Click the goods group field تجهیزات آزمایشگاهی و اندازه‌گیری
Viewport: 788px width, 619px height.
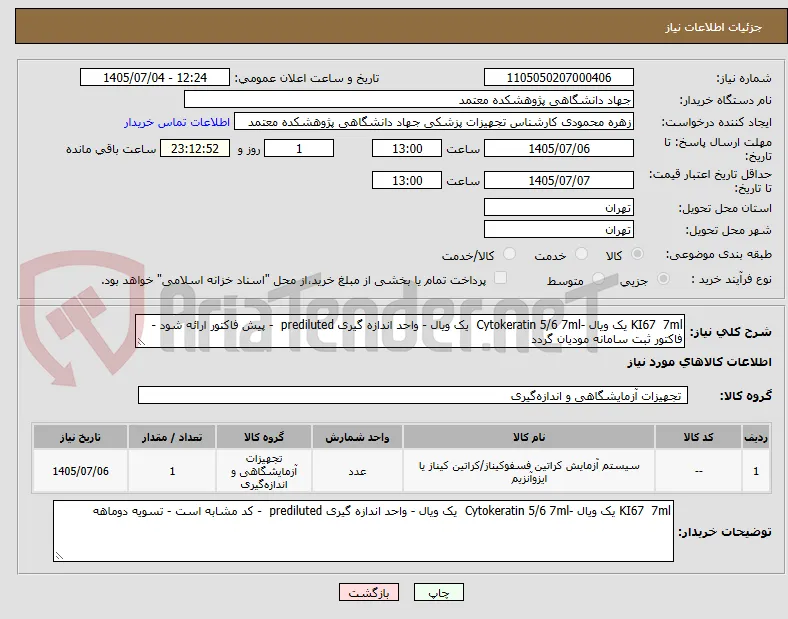pos(413,395)
